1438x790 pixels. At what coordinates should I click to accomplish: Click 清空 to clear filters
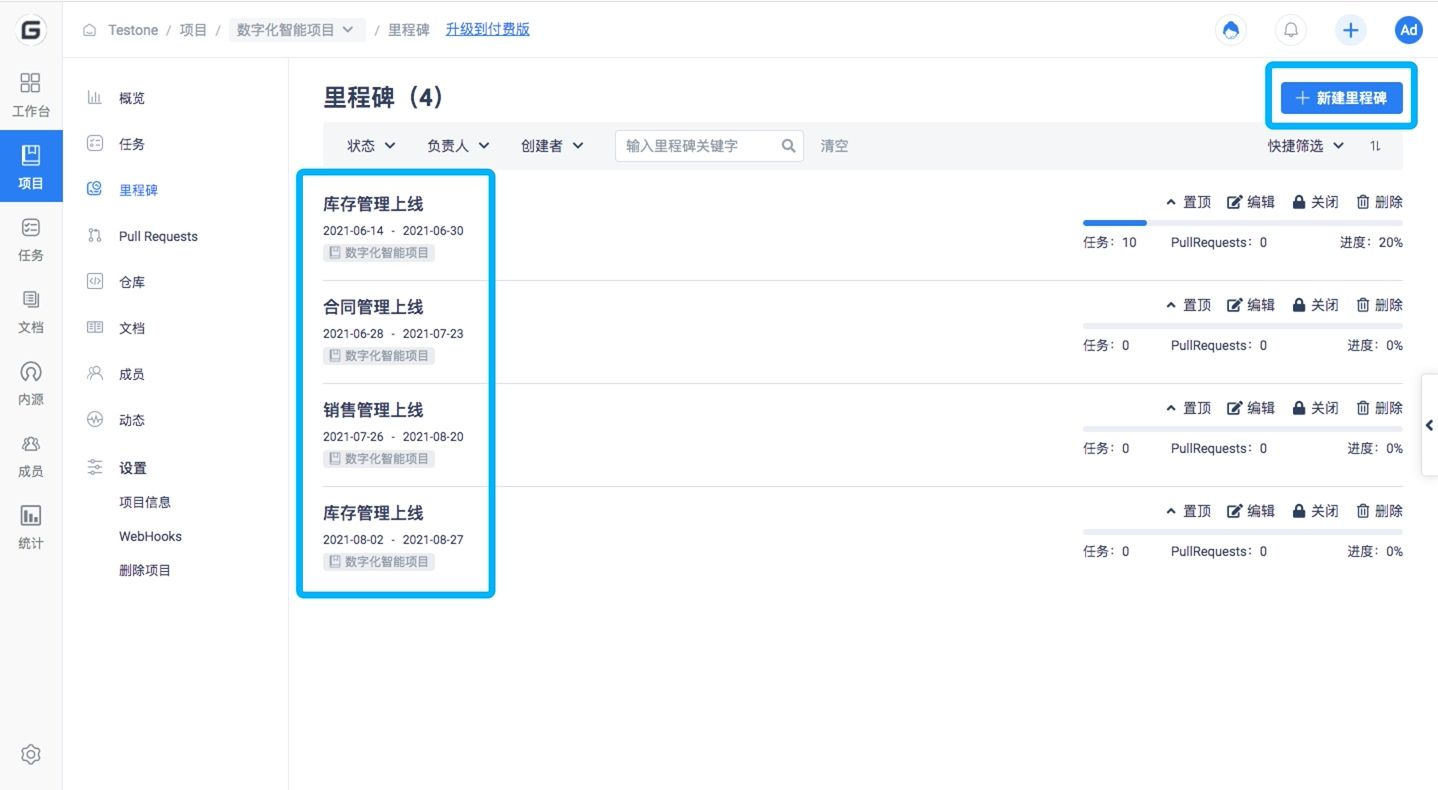click(x=834, y=146)
